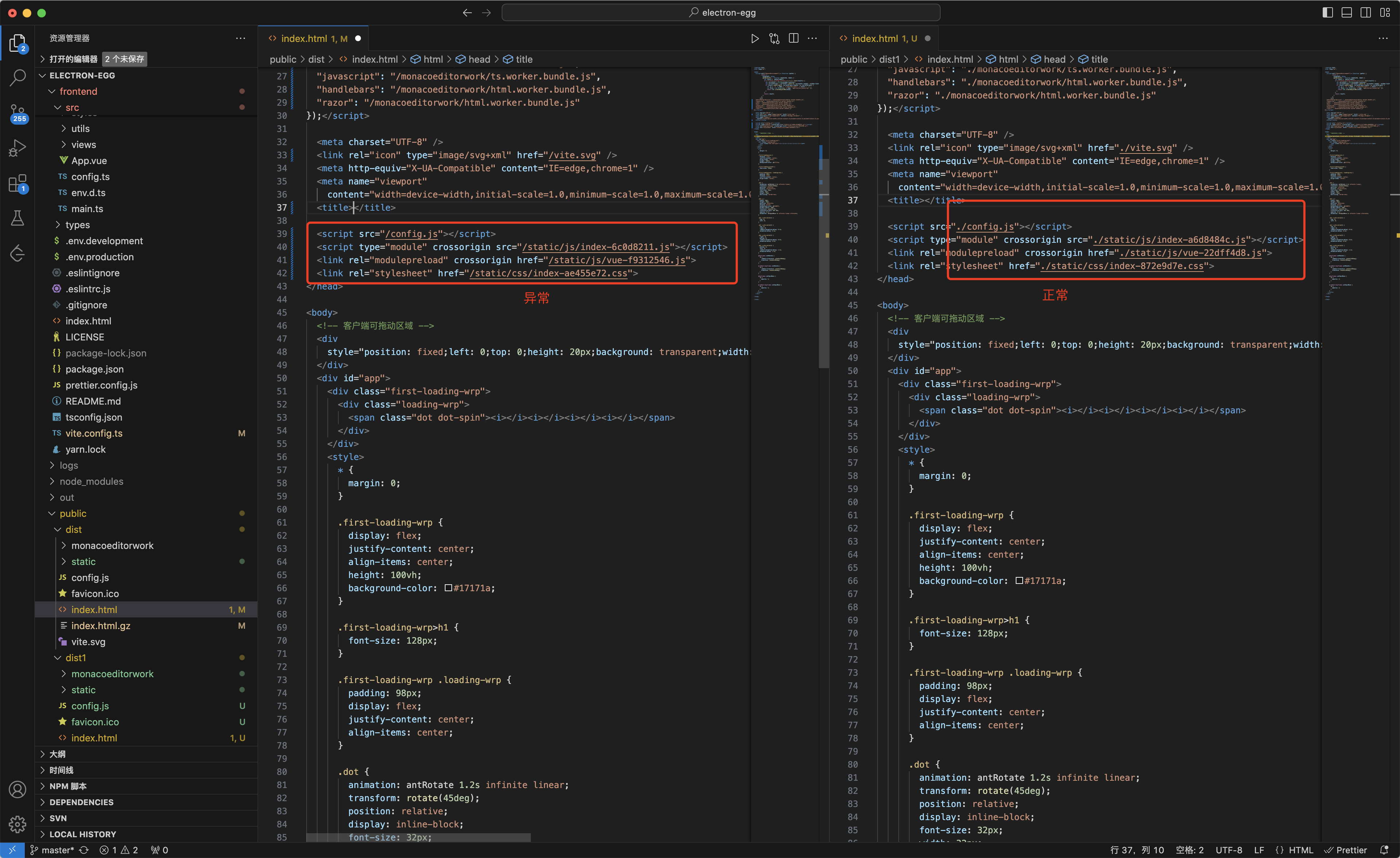The image size is (1400, 858).
Task: Customize layout icon in title bar
Action: 1385,12
